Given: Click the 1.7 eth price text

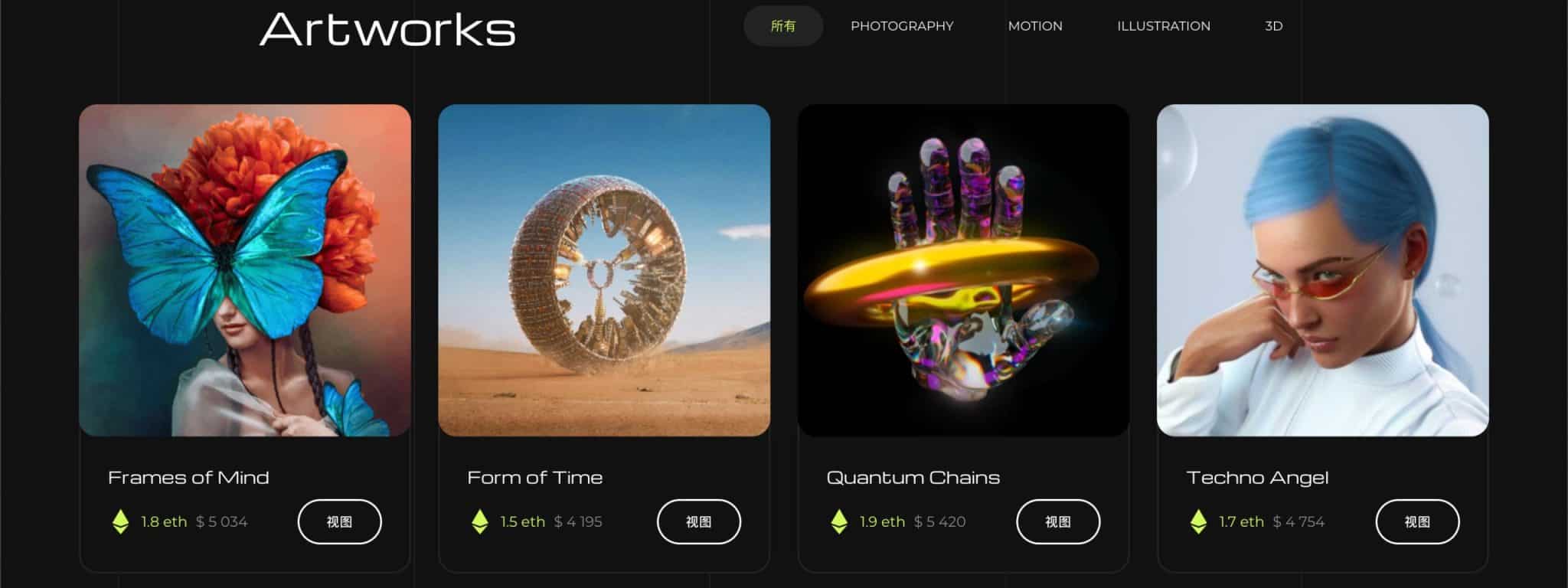Looking at the screenshot, I should [x=1241, y=521].
